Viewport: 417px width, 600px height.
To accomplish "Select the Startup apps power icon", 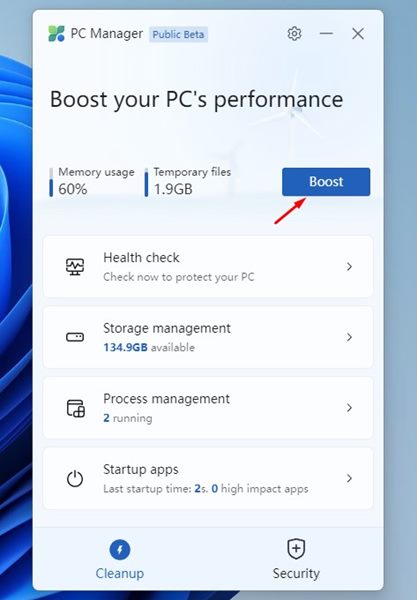I will (75, 478).
